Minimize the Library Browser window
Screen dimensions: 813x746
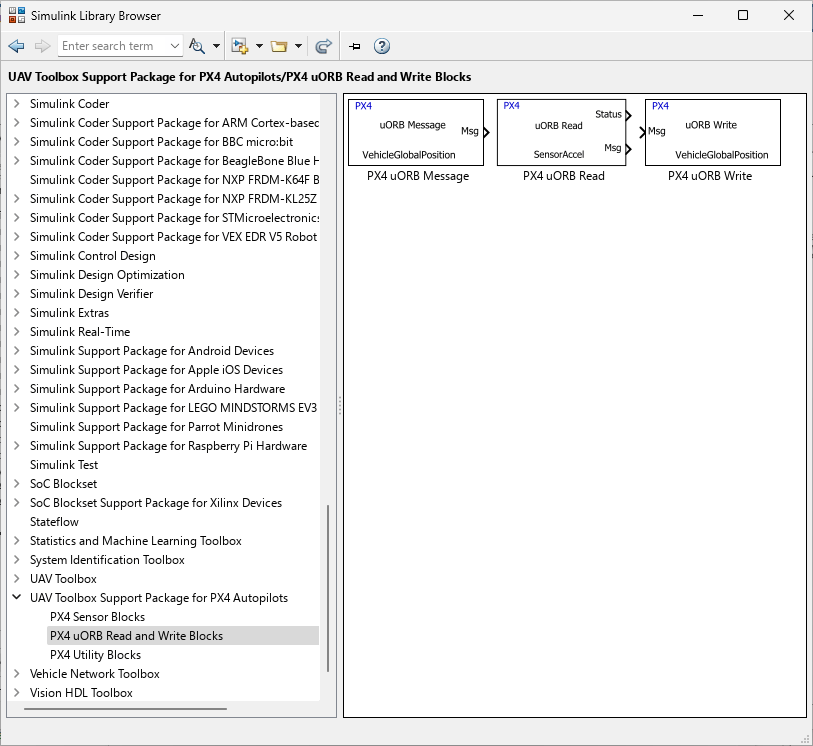tap(698, 16)
